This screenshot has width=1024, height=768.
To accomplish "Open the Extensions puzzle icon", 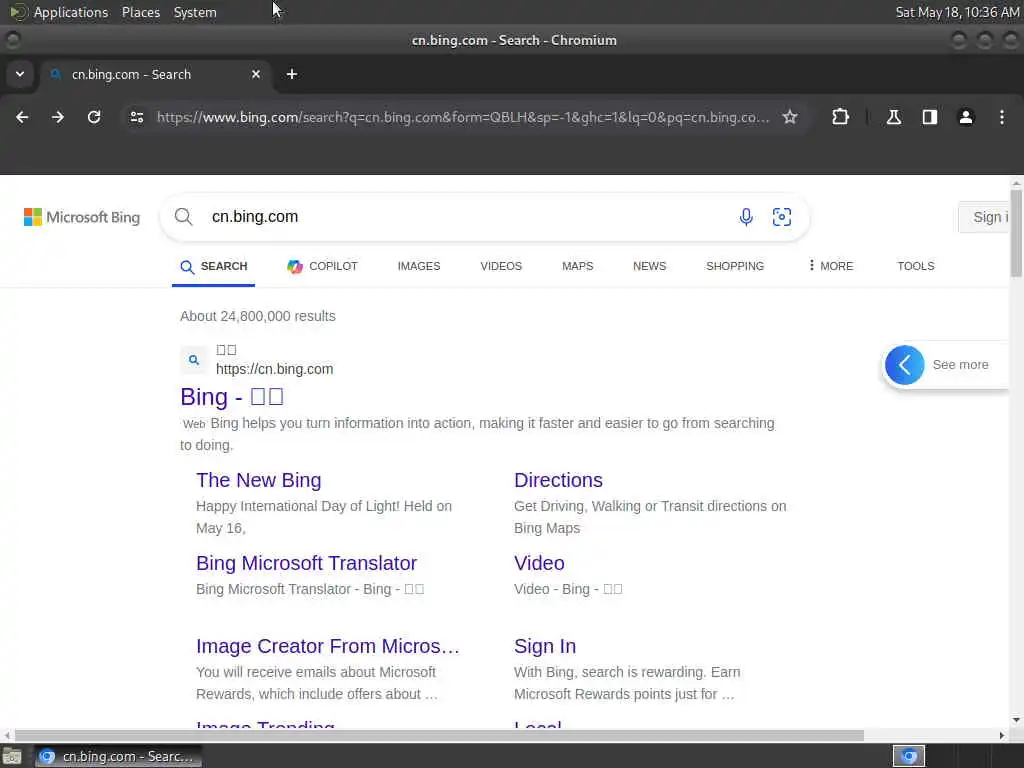I will point(840,117).
